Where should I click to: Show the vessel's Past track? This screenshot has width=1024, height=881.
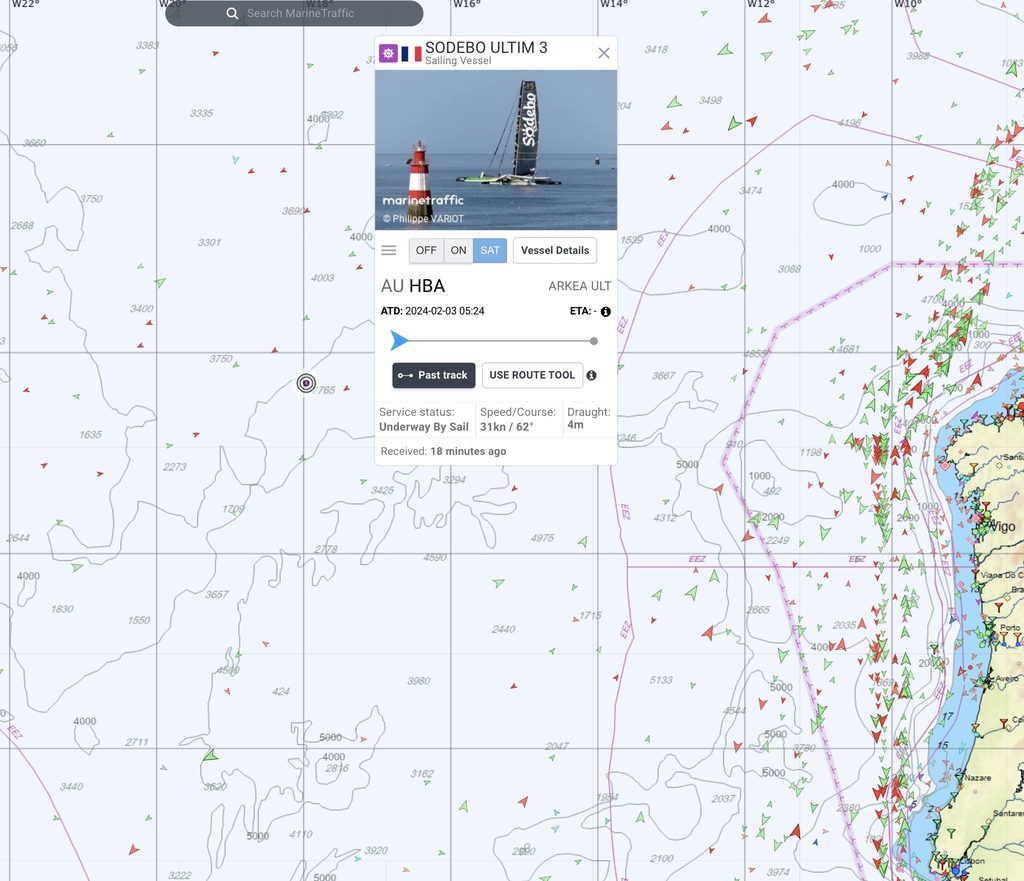click(x=434, y=376)
